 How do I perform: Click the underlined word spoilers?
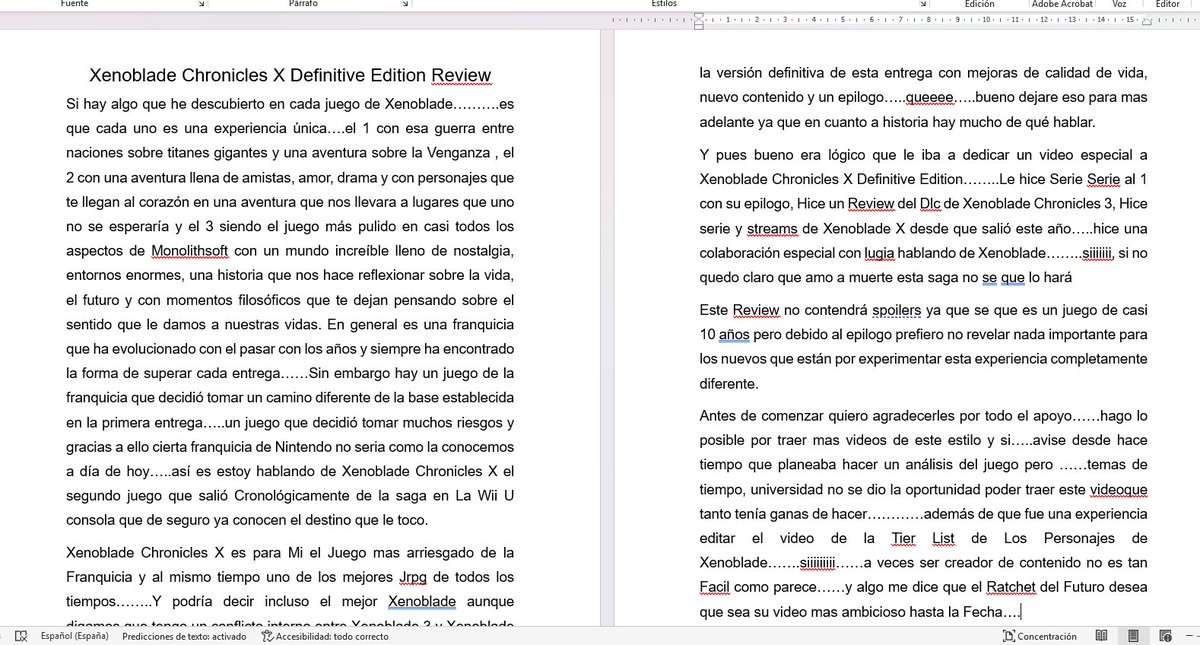click(896, 310)
